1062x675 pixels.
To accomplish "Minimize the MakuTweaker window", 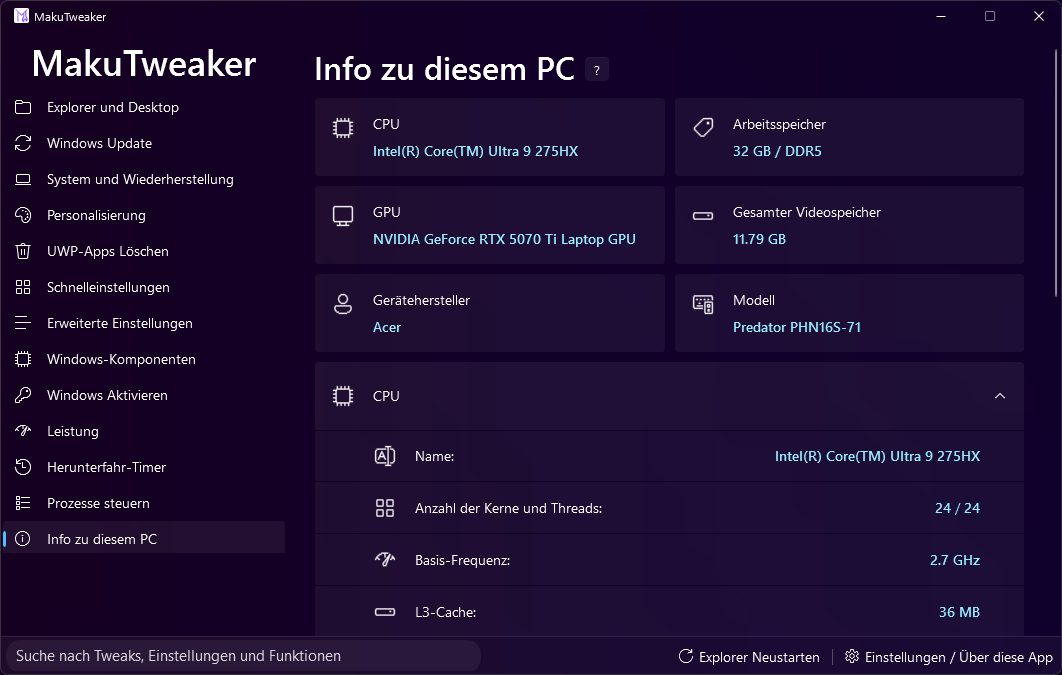I will [x=941, y=16].
